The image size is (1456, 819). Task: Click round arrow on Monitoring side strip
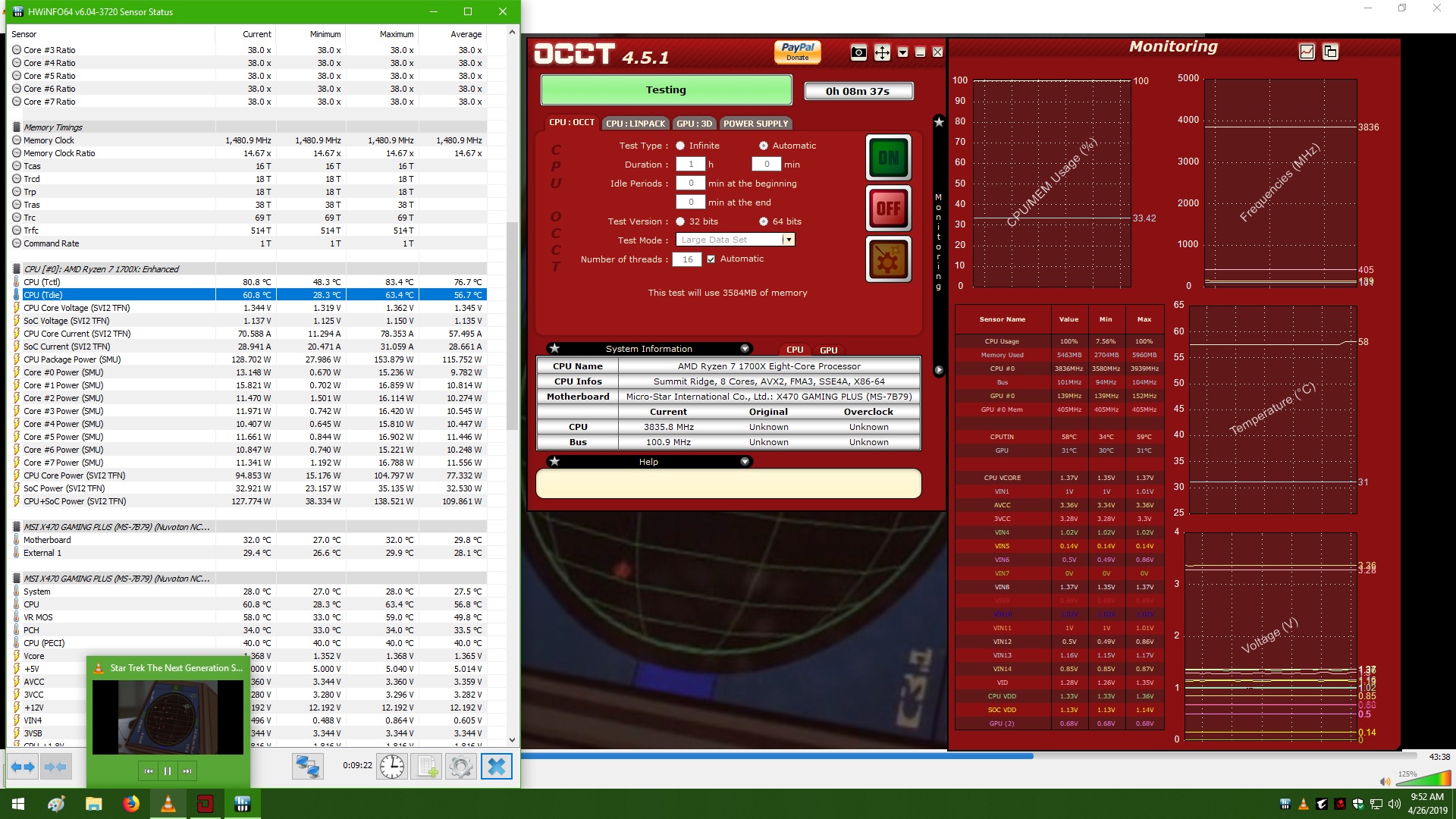coord(939,370)
